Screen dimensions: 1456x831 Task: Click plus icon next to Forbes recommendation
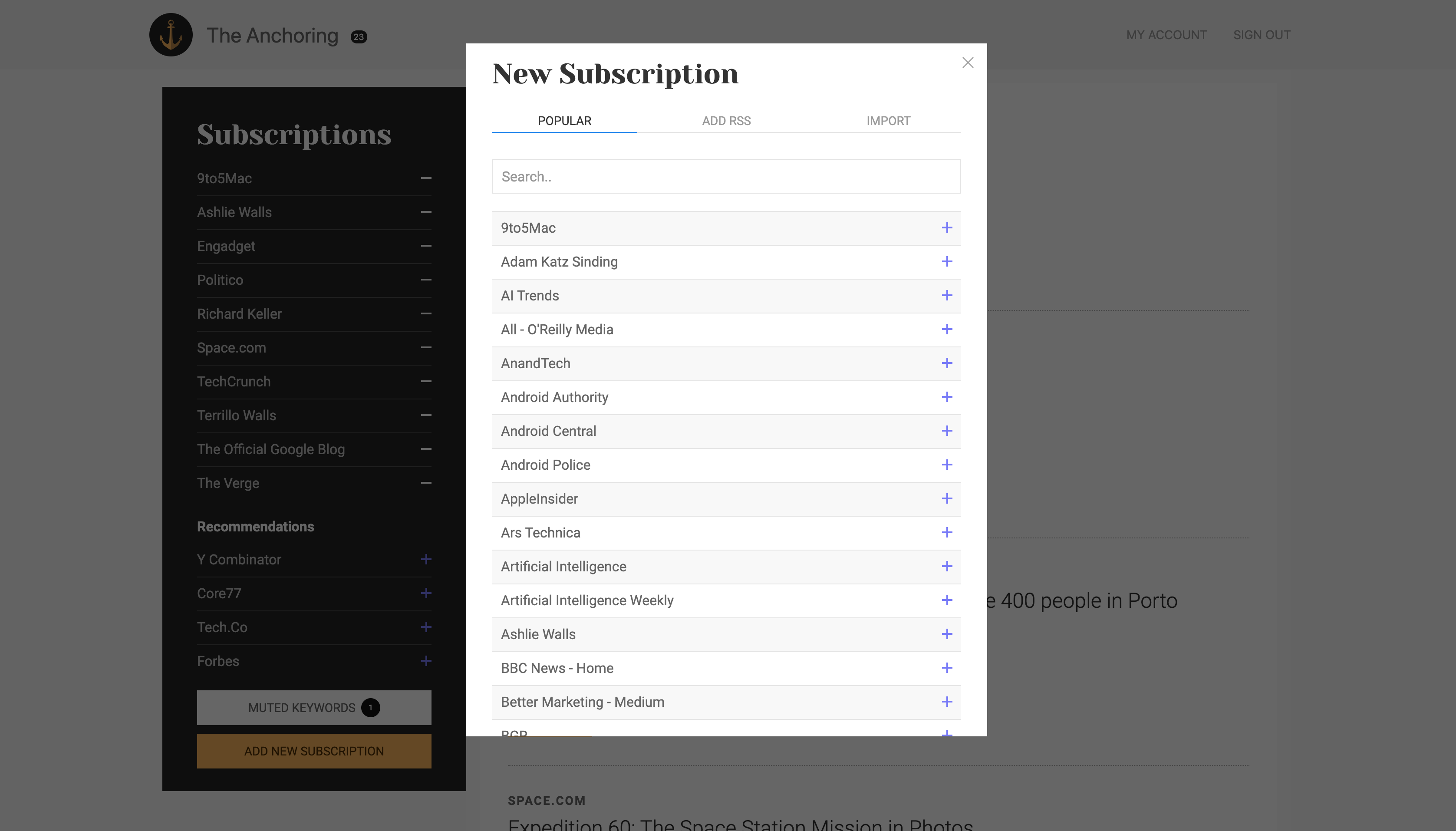425,661
